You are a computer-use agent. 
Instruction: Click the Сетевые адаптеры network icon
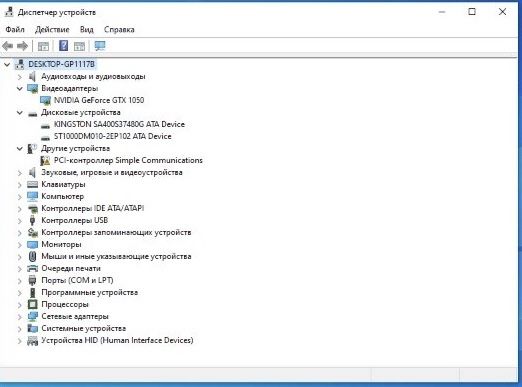click(x=32, y=316)
